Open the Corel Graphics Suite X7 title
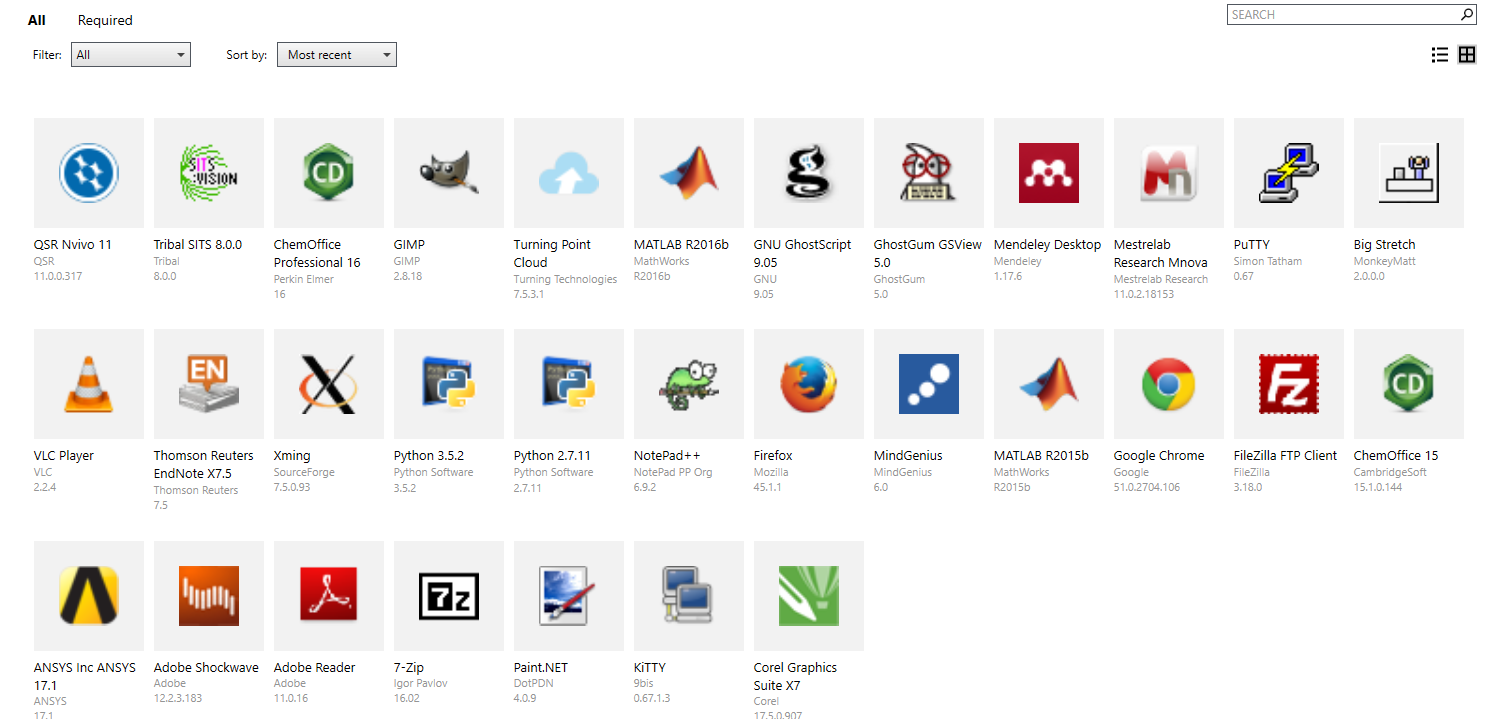This screenshot has width=1497, height=719. 795,677
